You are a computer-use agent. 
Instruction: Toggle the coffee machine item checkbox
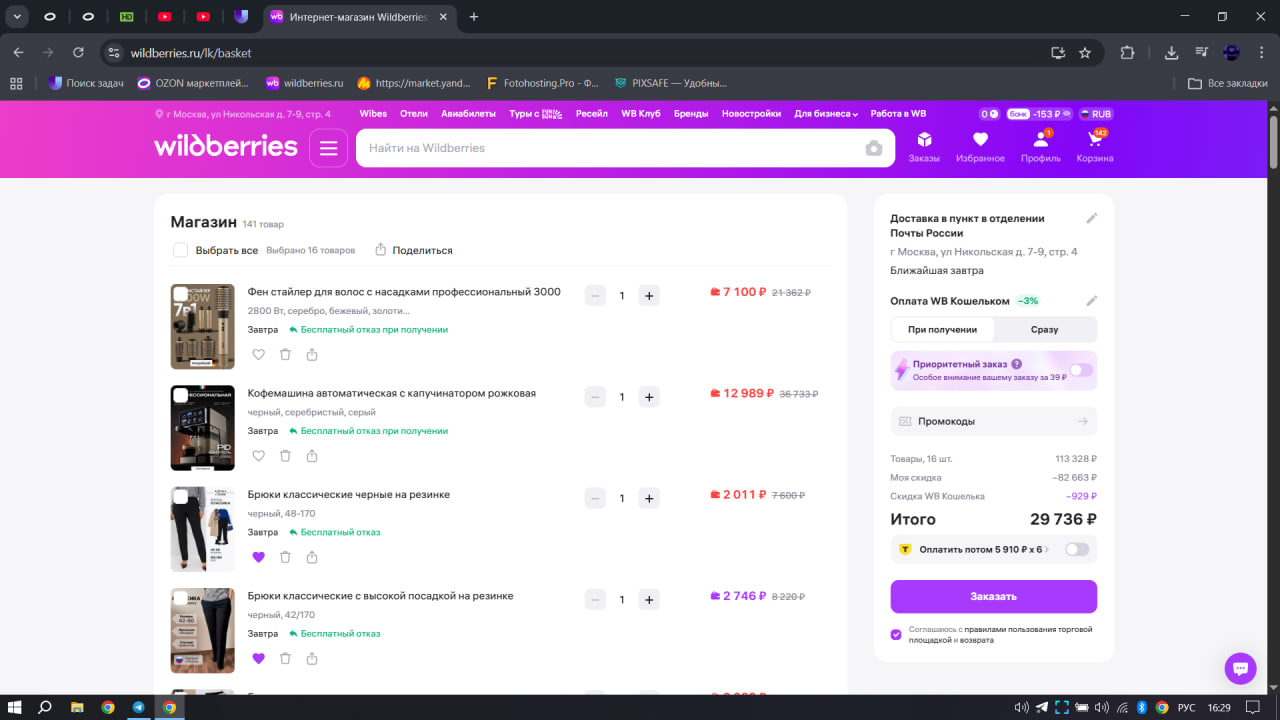point(181,395)
